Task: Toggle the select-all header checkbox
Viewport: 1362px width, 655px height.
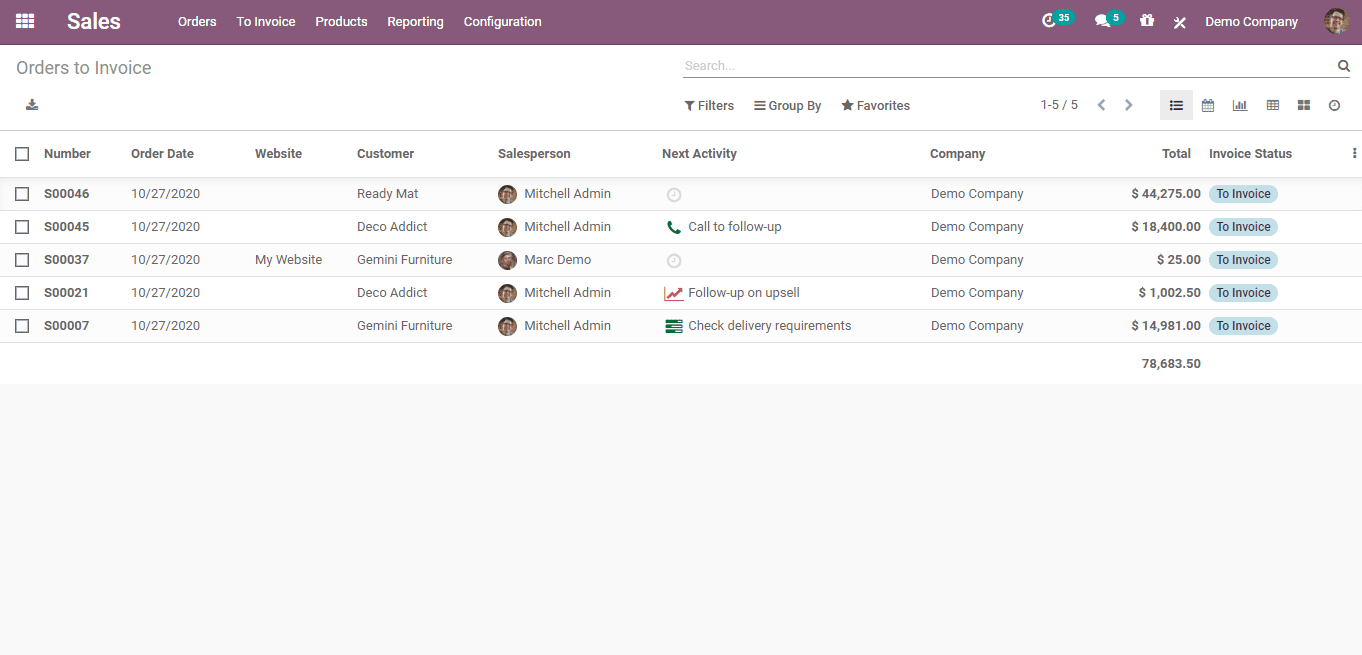Action: pyautogui.click(x=22, y=154)
